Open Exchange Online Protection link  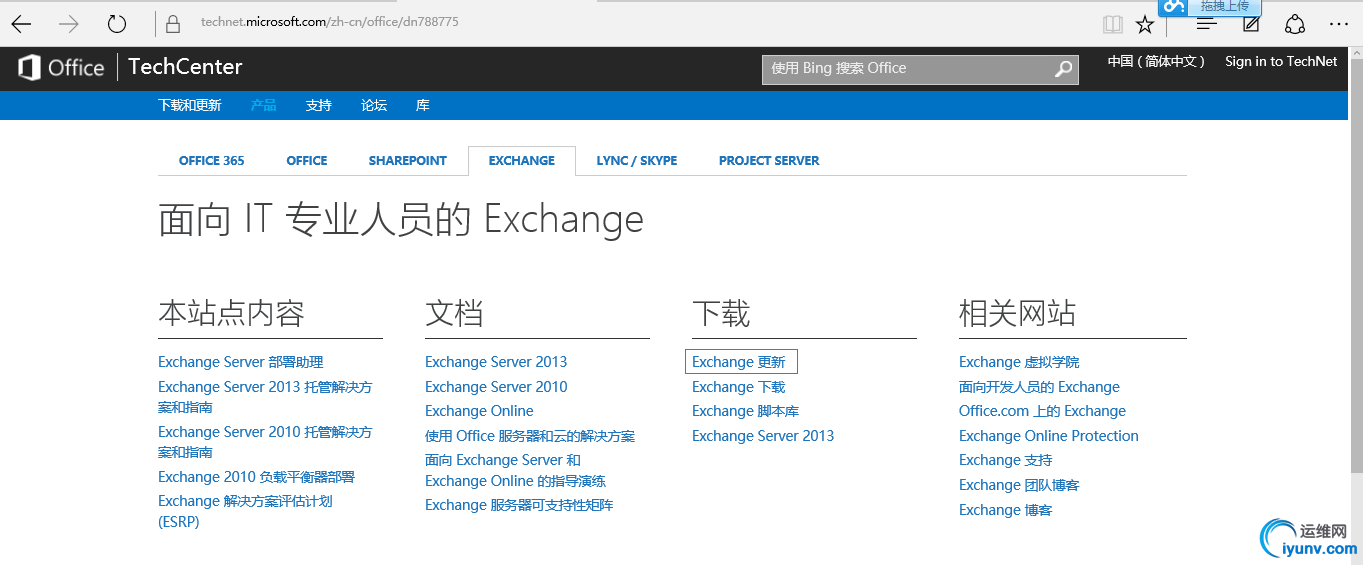click(x=1049, y=436)
